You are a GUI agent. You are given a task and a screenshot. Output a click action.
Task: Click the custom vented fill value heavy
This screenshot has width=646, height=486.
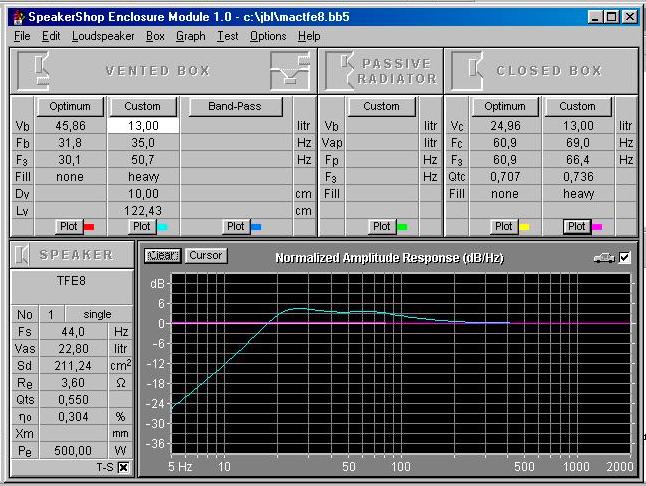(x=143, y=177)
